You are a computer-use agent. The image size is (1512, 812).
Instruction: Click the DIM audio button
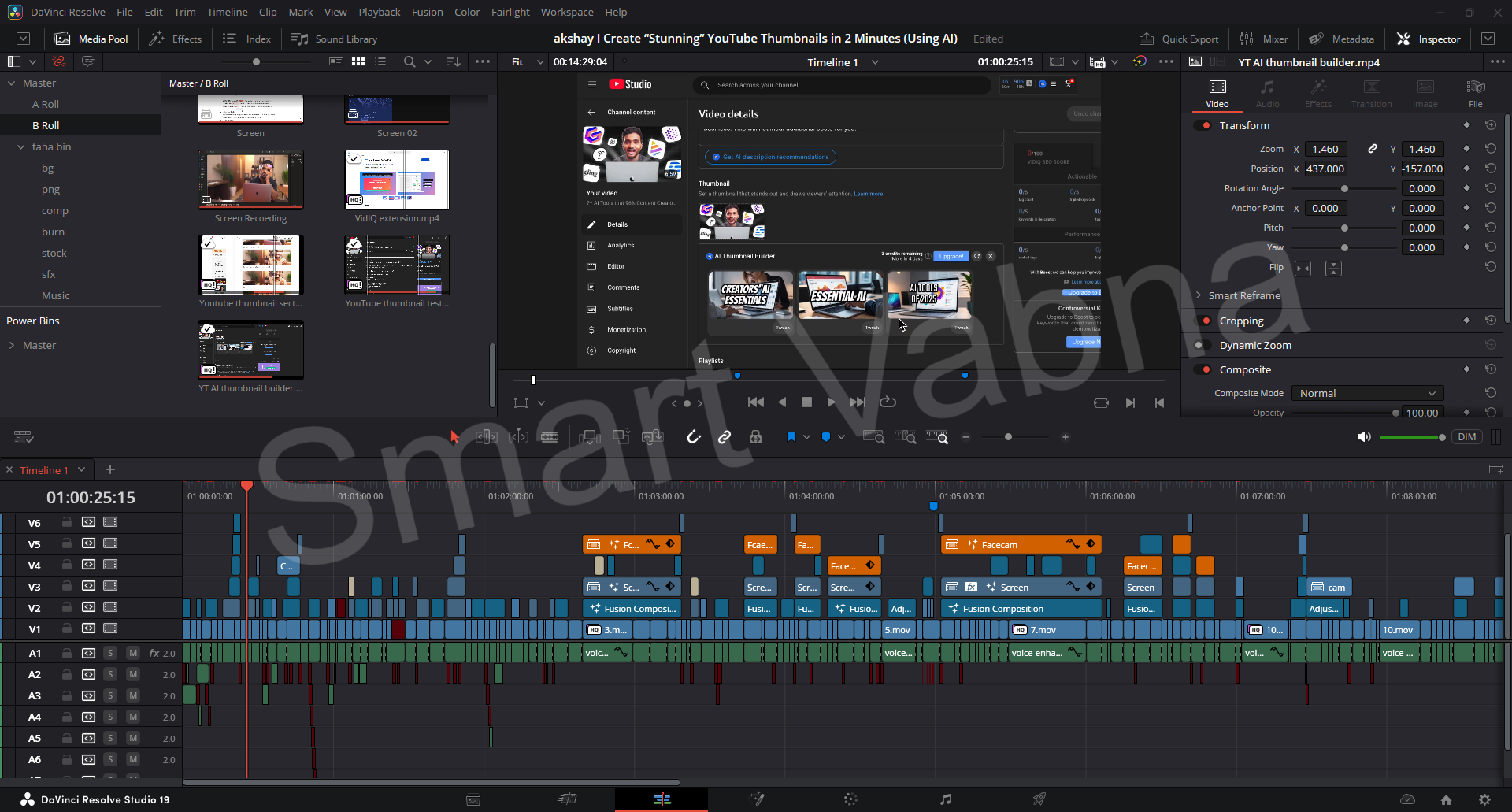[x=1467, y=437]
